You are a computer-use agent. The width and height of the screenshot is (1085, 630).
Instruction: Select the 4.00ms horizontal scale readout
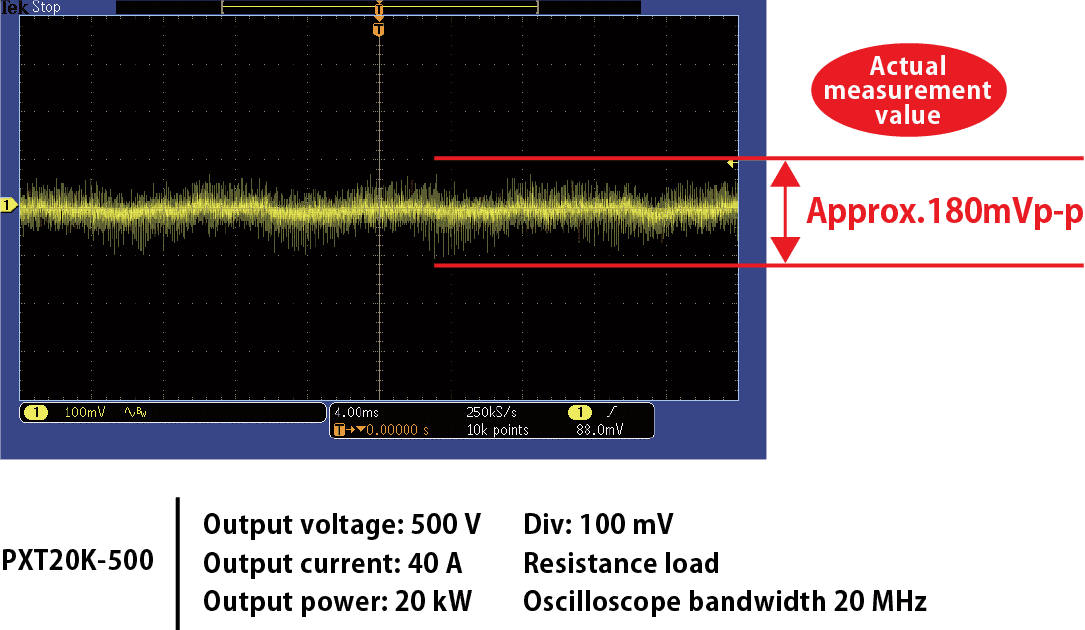[357, 412]
